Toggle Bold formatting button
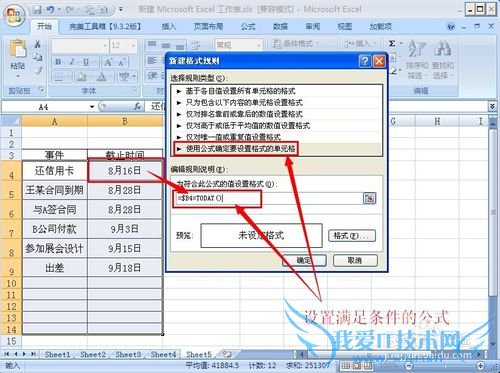The width and height of the screenshot is (500, 373). pyautogui.click(x=58, y=62)
